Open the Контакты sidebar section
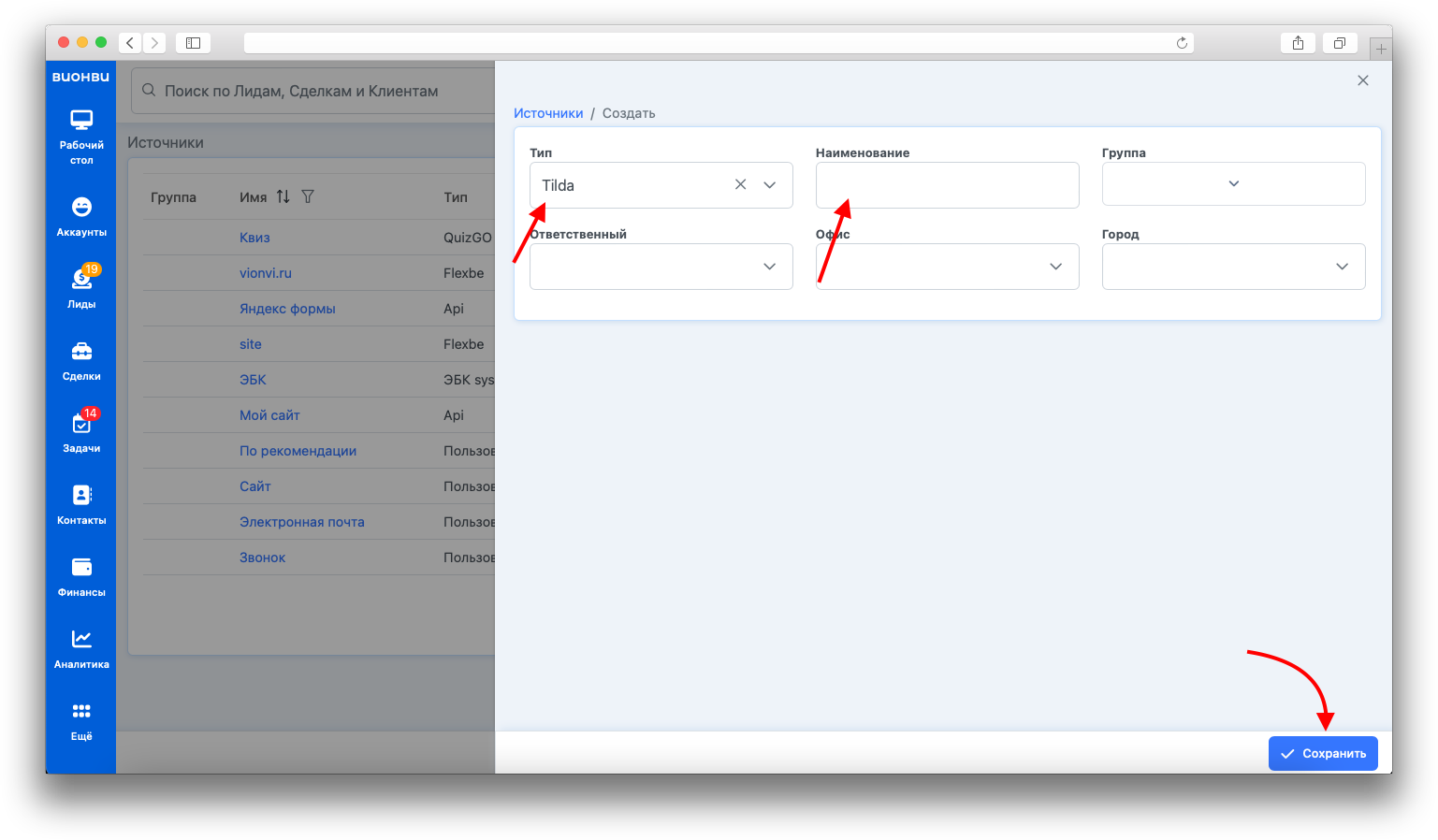 pos(81,504)
